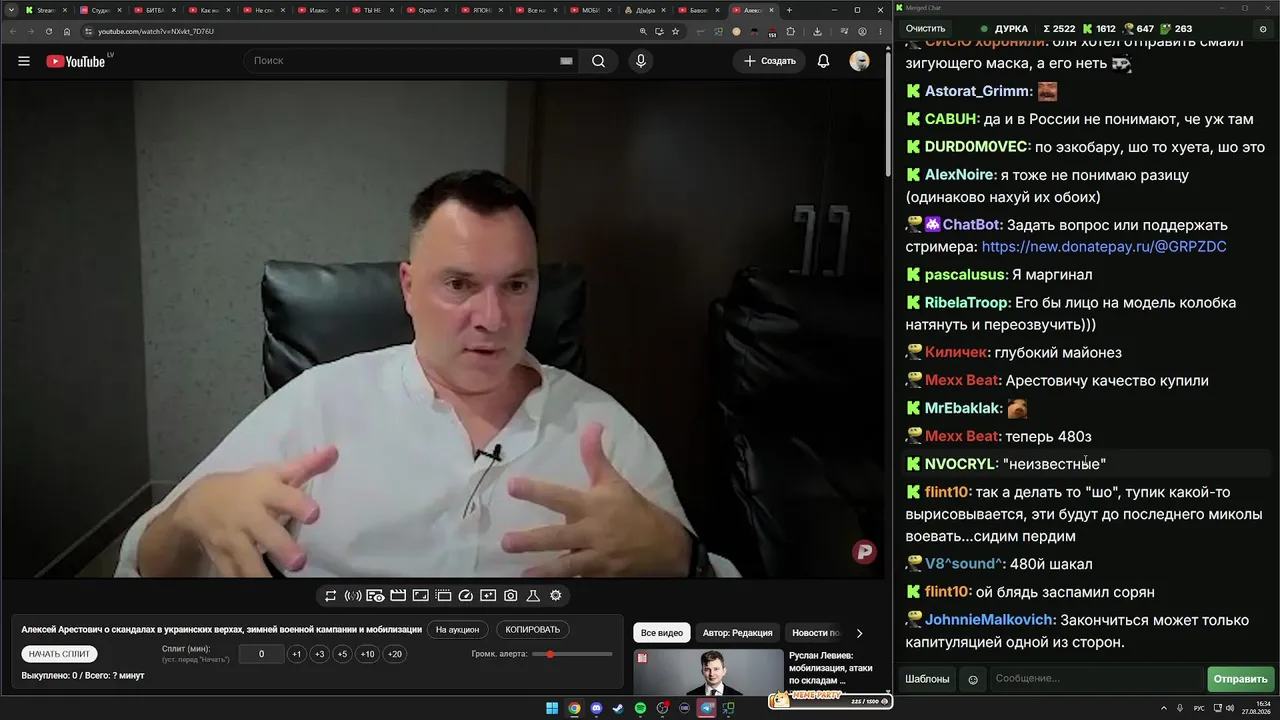
Task: Select the Автор: Редакция filter chip
Action: (x=737, y=633)
